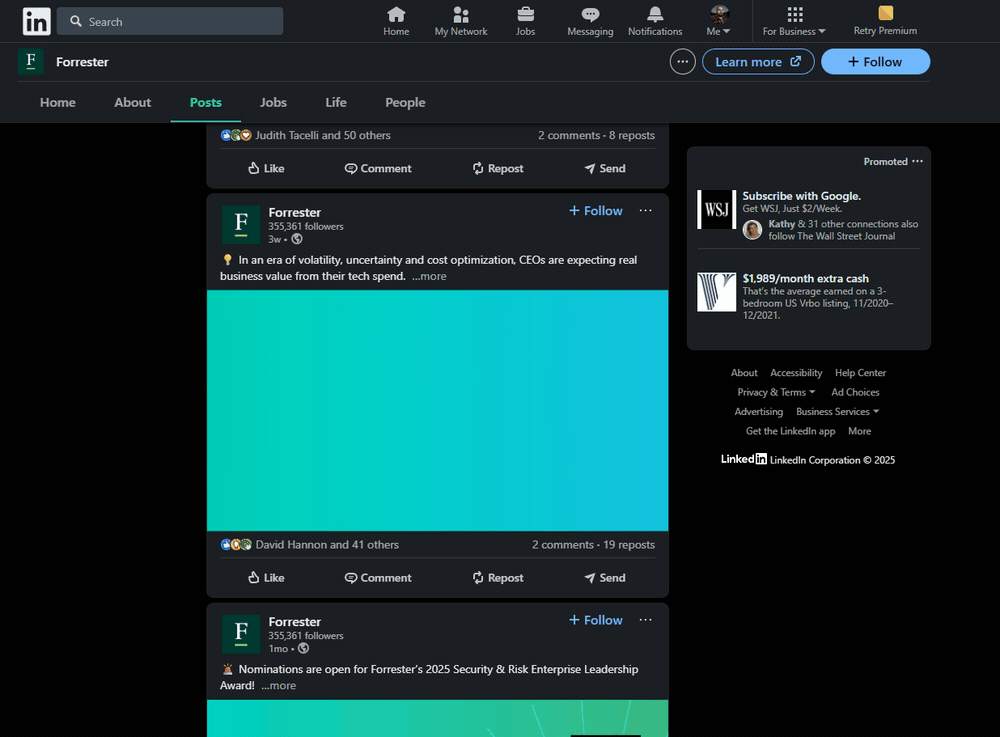Send the post with 19 reposts
1000x737 pixels.
click(x=605, y=578)
